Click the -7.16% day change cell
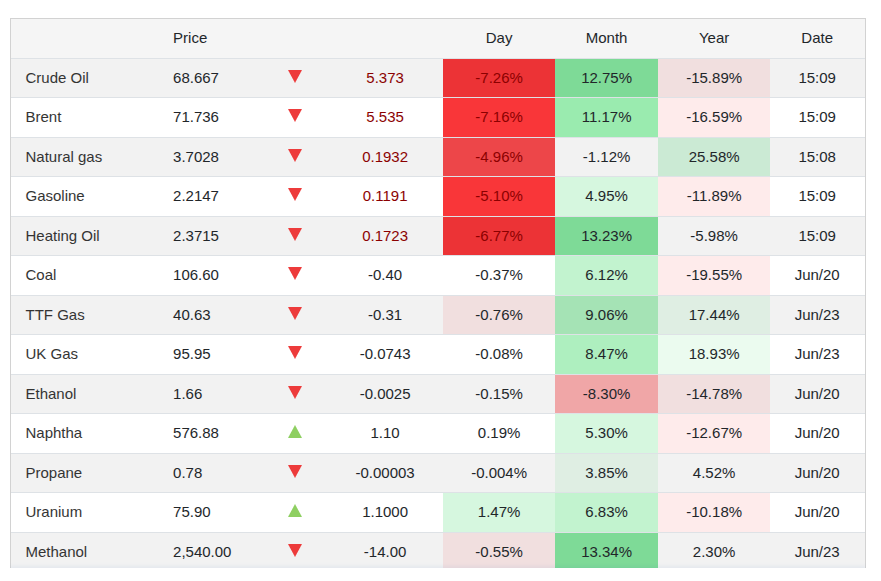This screenshot has width=881, height=581. pos(499,117)
